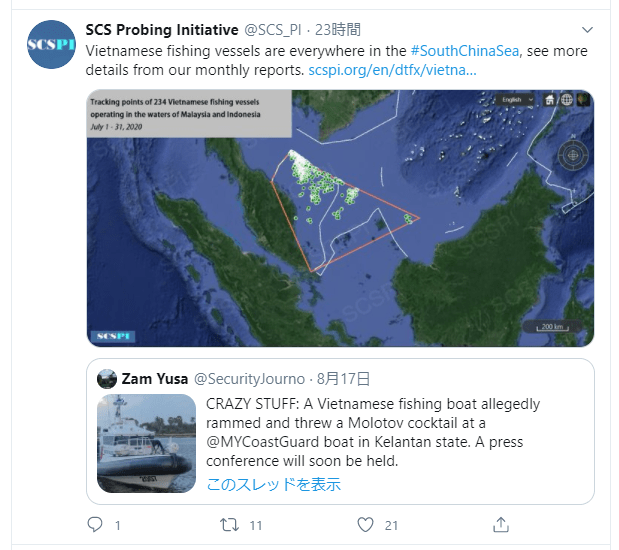Click the home icon on map
Screen dimensions: 619x550
[549, 100]
